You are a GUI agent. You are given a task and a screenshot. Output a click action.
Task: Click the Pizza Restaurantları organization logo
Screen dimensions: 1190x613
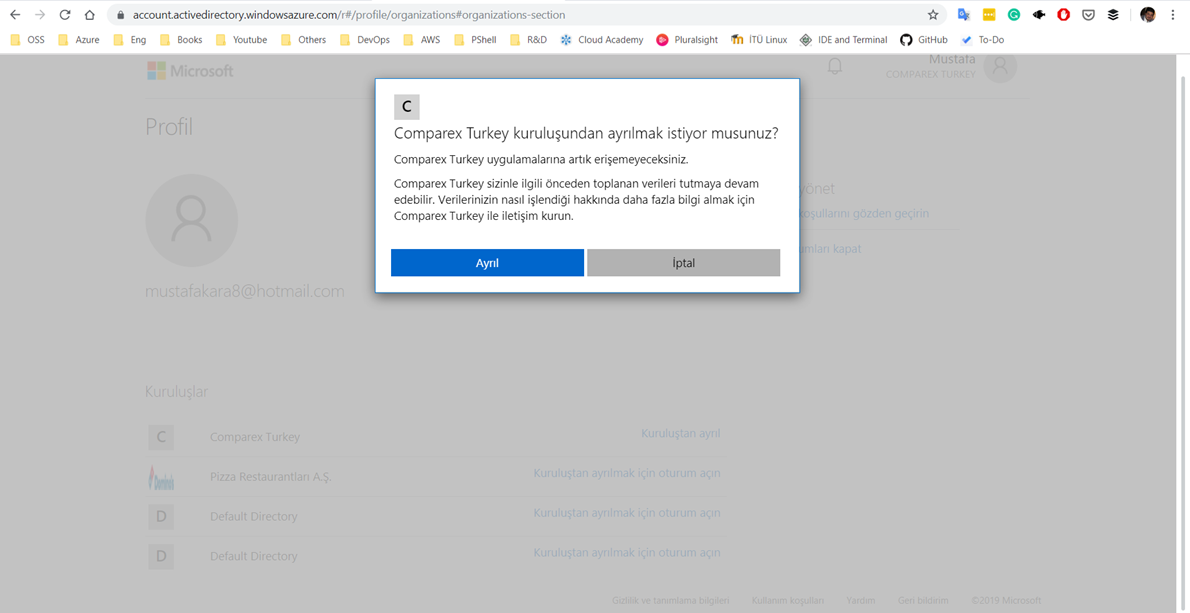pos(161,476)
